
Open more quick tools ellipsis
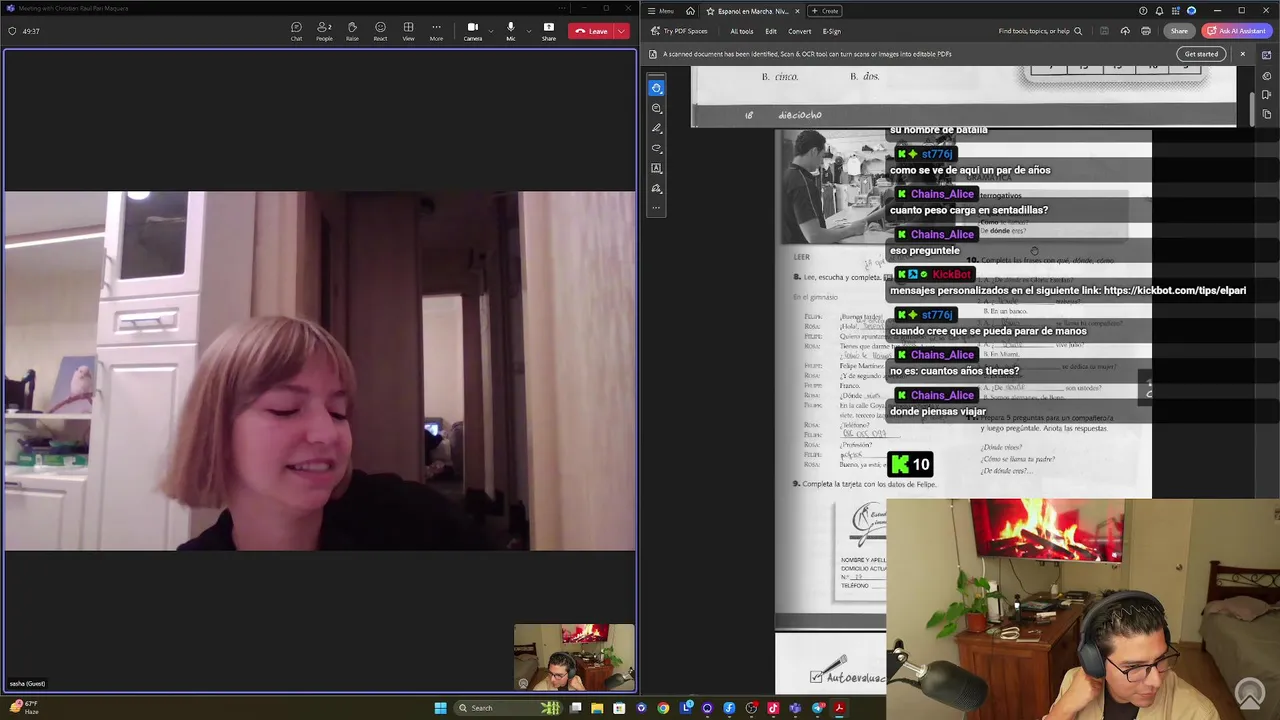click(x=656, y=208)
